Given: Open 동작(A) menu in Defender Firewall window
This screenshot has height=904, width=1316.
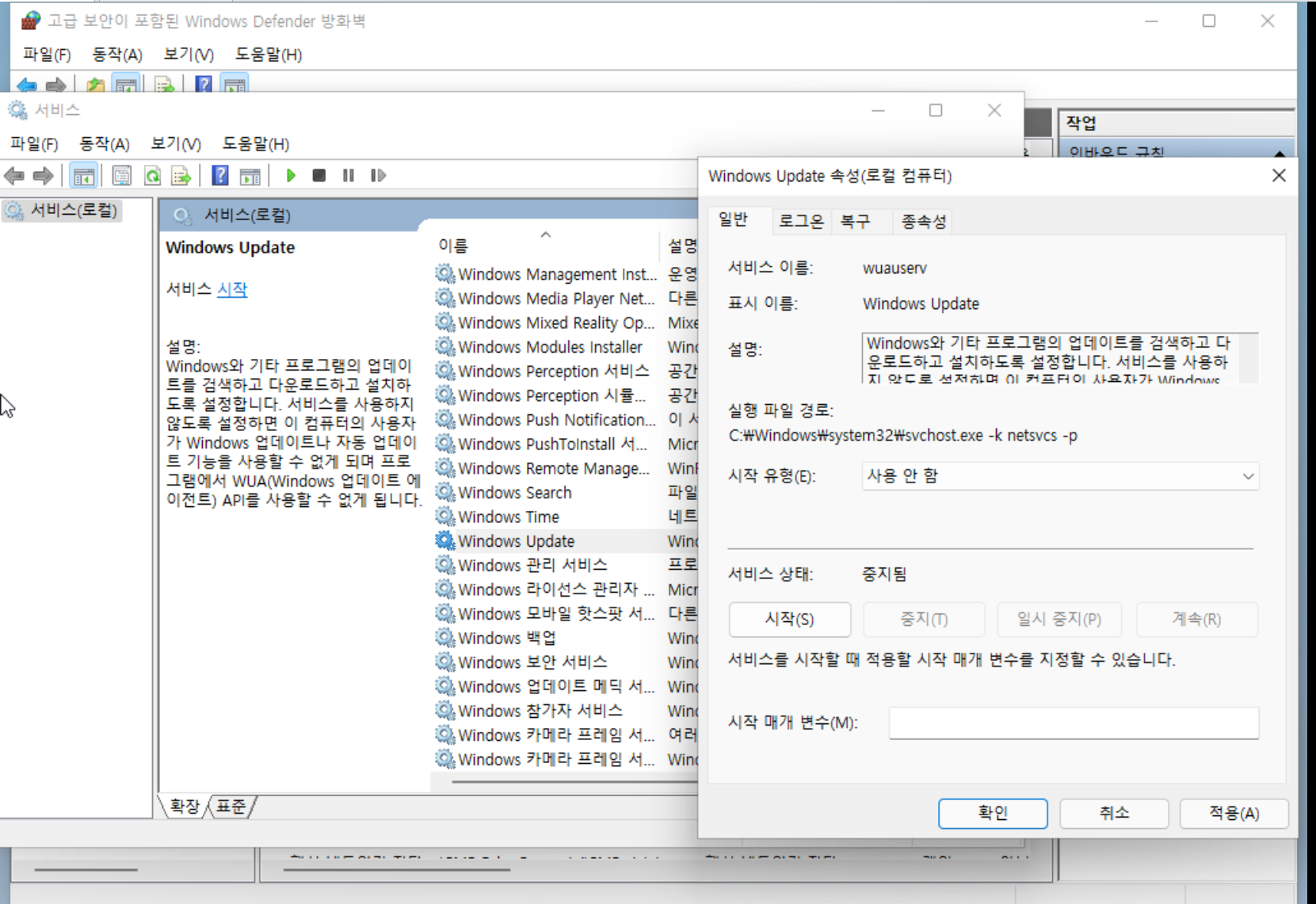Looking at the screenshot, I should [x=117, y=55].
